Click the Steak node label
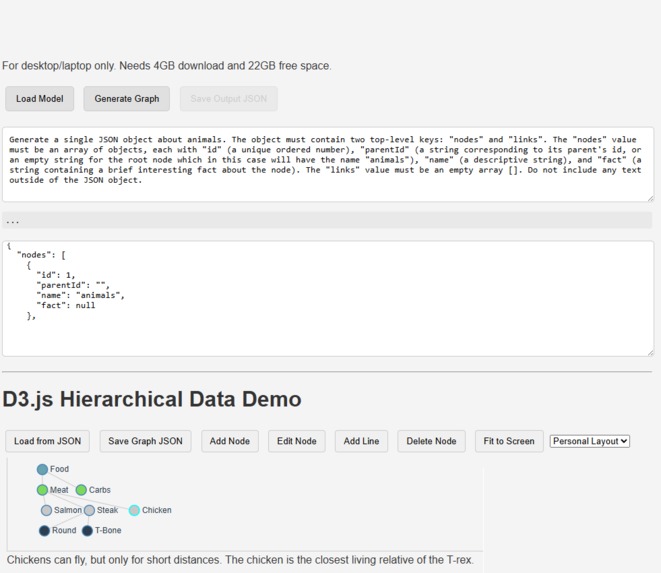 [x=107, y=510]
